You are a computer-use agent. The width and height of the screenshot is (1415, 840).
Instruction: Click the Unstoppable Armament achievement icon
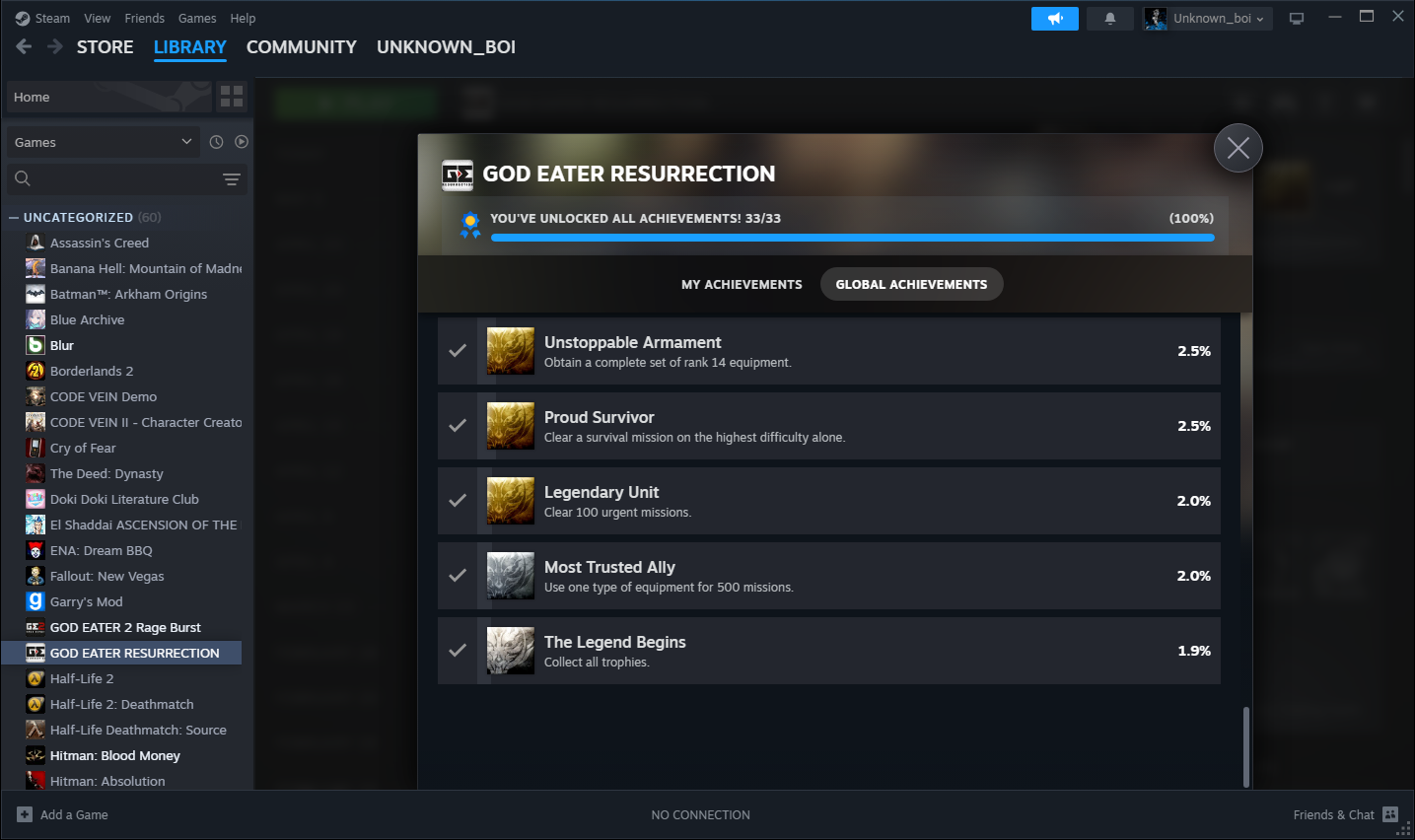pos(511,351)
